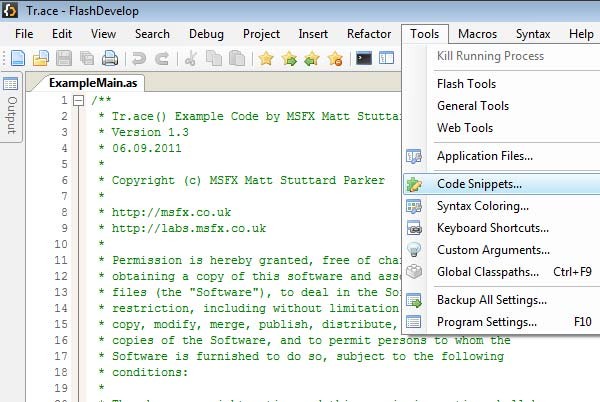This screenshot has height=402, width=600.
Task: Click the Save file floppy icon
Action: pos(64,59)
